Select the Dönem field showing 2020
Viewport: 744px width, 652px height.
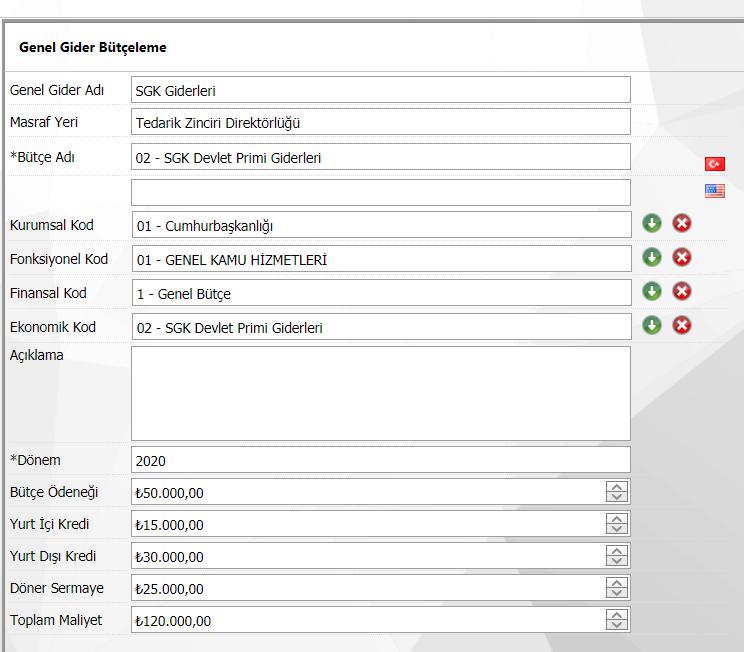click(x=380, y=460)
